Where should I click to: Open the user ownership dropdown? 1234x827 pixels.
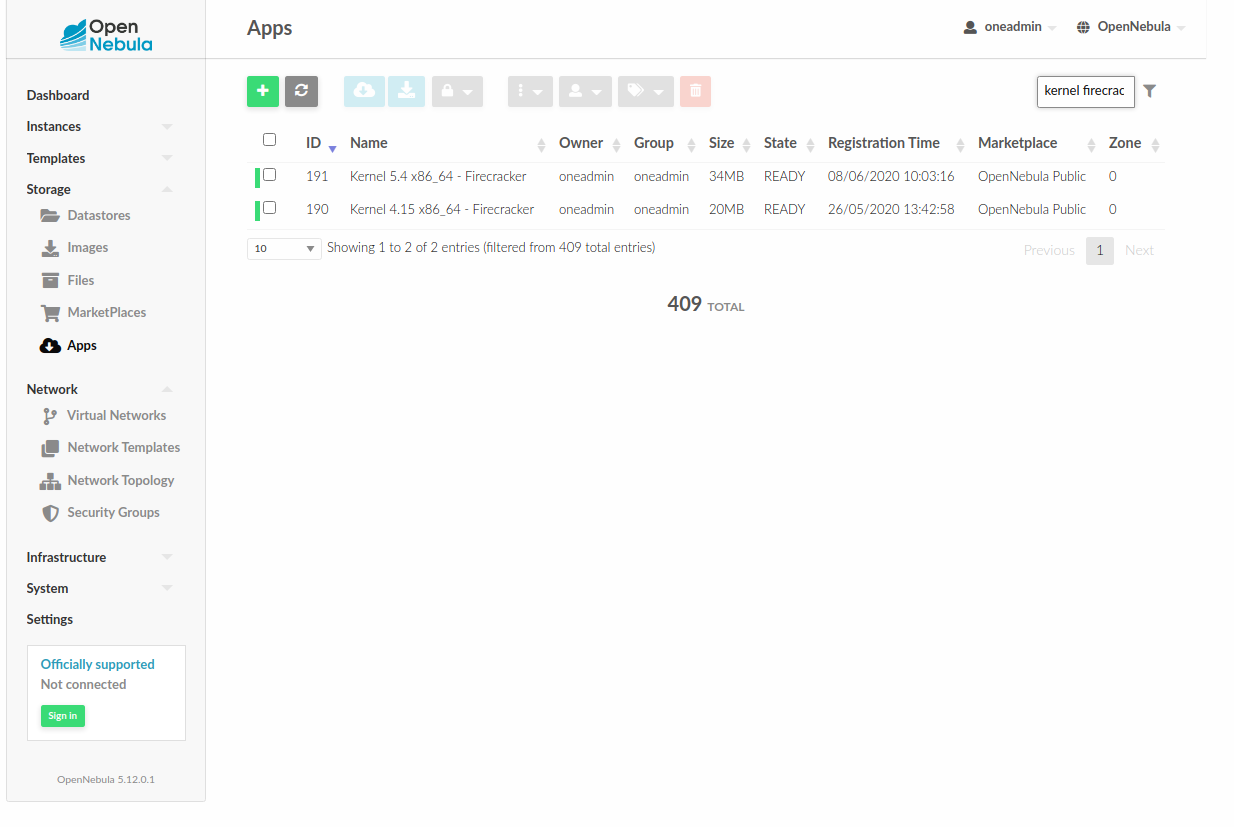(585, 91)
